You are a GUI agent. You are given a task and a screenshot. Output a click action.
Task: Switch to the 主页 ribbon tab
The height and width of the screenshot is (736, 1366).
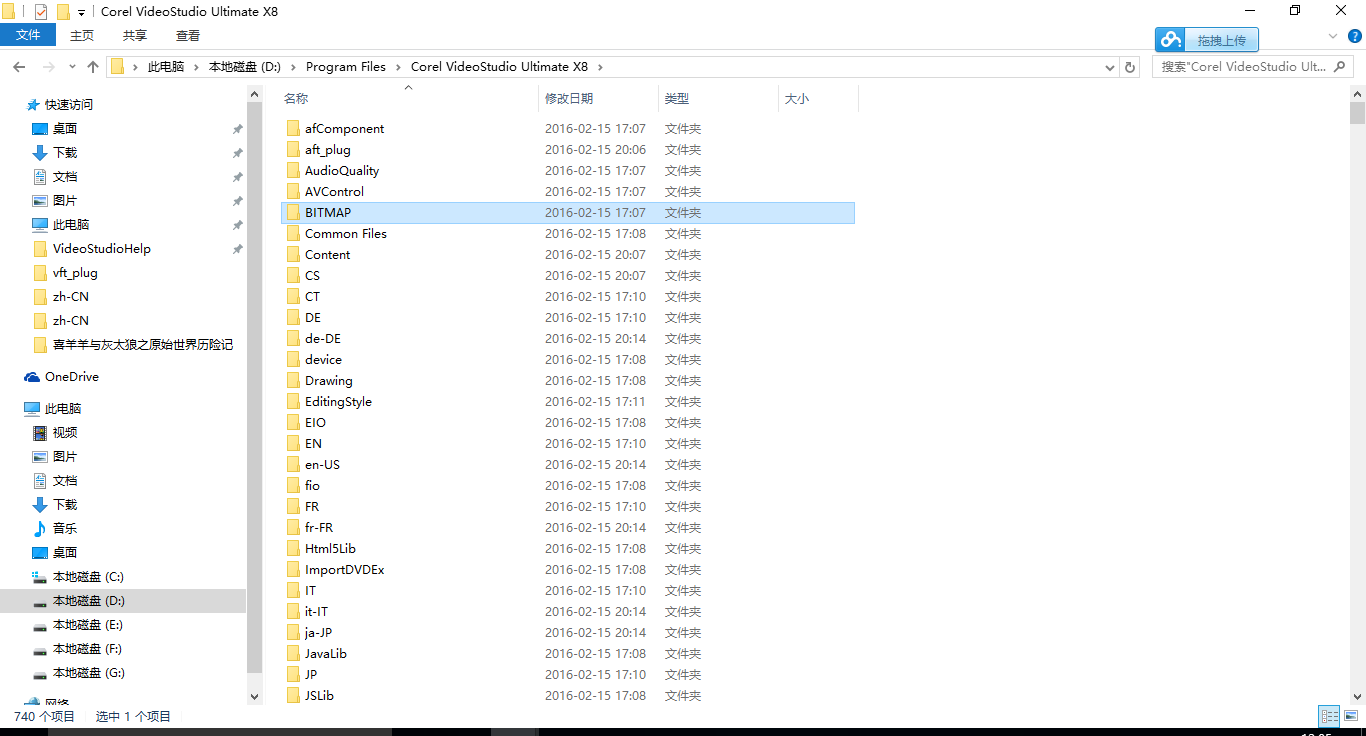pos(82,35)
